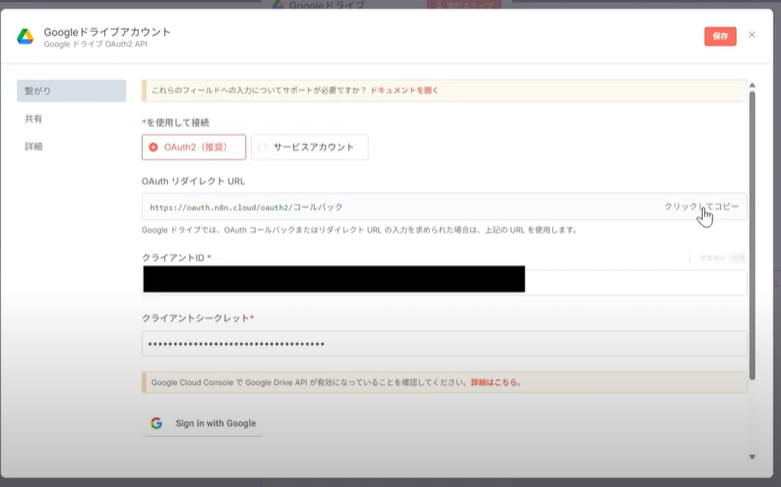
Task: Click the OAuth redirect URL text
Action: [246, 207]
